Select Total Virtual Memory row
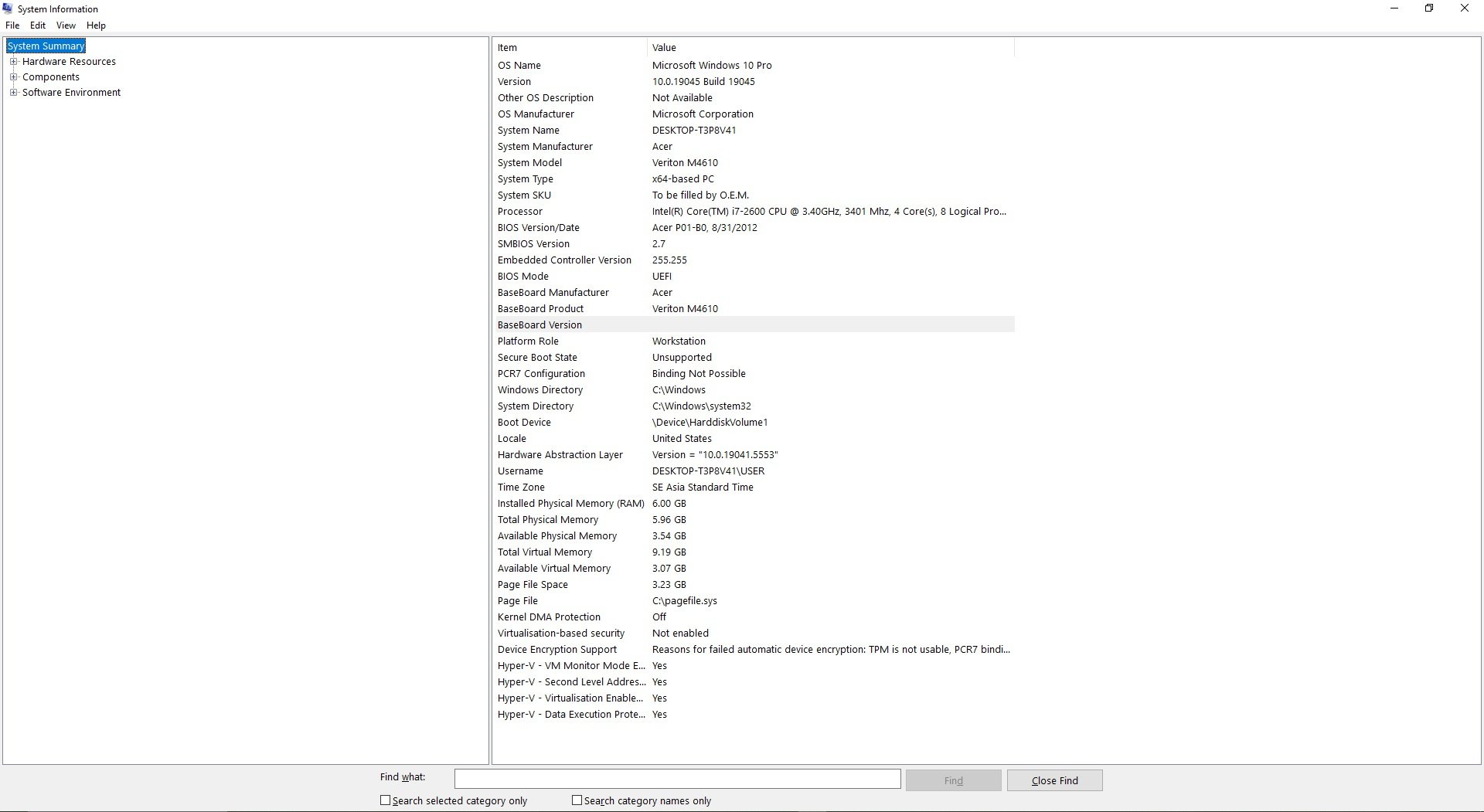1484x812 pixels. [x=754, y=552]
